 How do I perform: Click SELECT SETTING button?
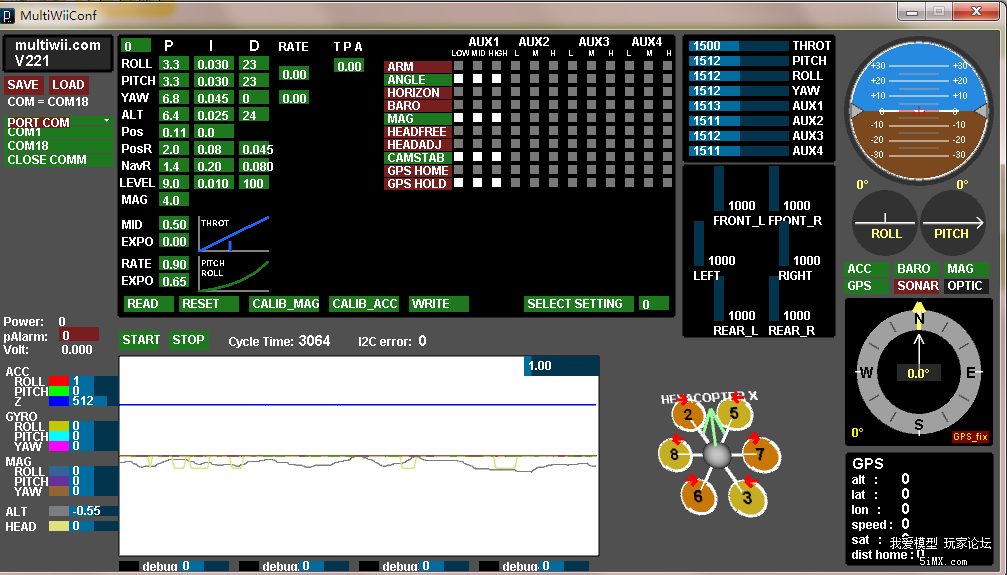tap(579, 304)
